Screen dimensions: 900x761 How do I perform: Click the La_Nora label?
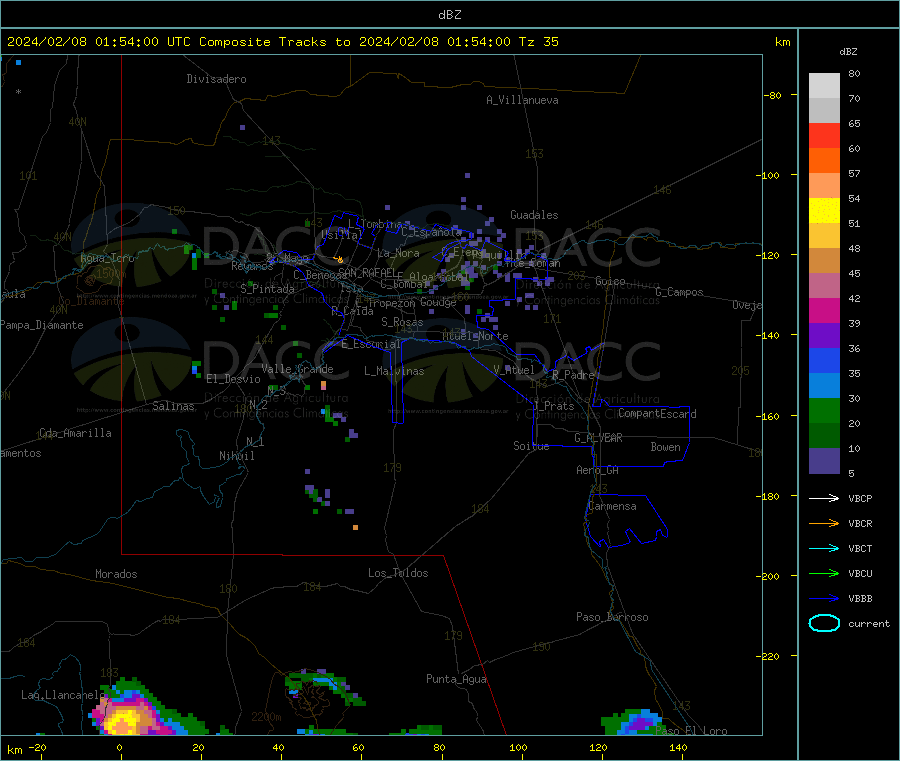pos(398,253)
